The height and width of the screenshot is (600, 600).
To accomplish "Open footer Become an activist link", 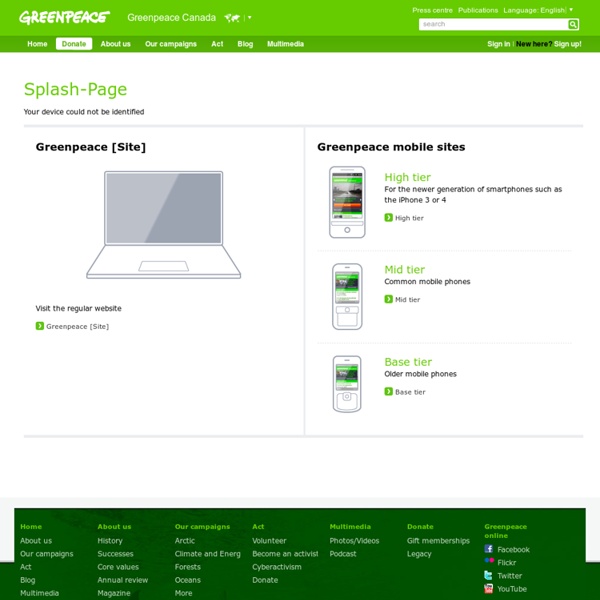I will [x=285, y=554].
